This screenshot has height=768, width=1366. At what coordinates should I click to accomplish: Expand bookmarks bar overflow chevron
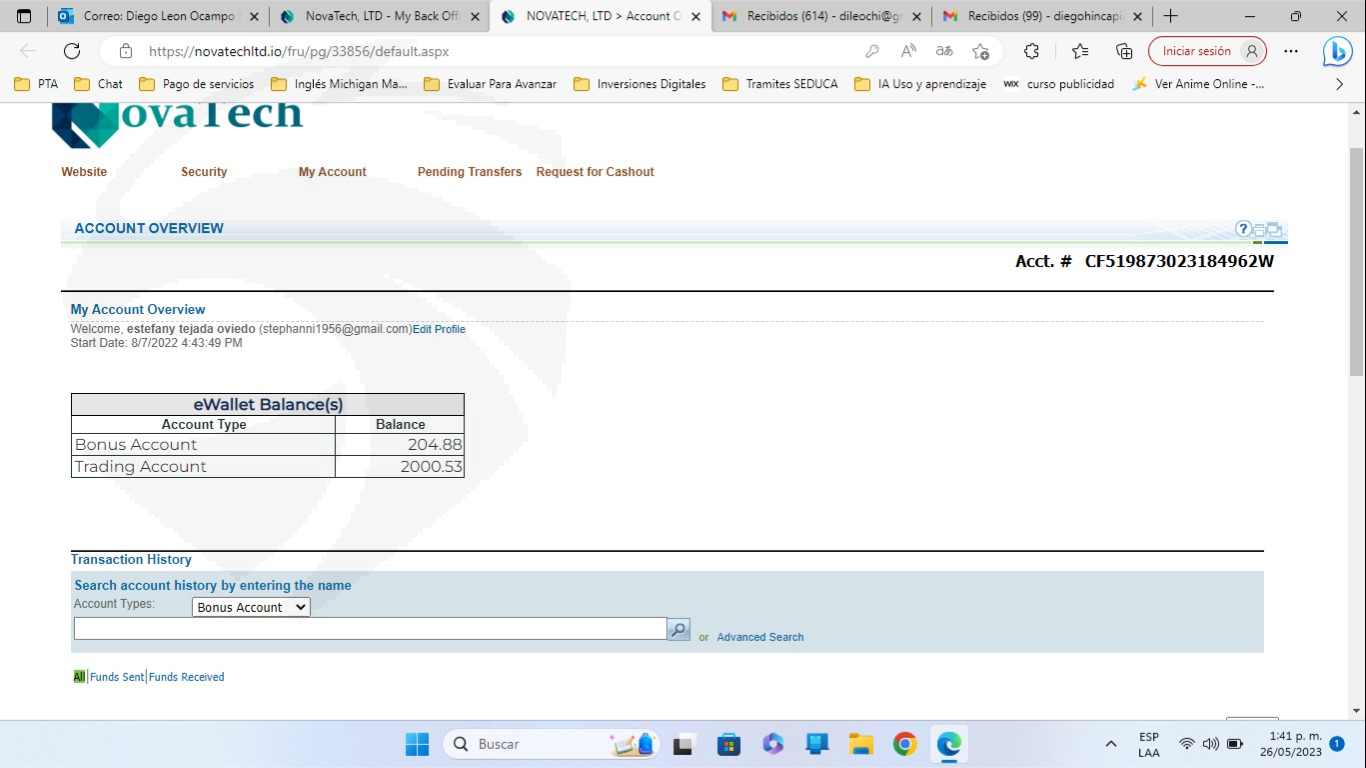pyautogui.click(x=1339, y=84)
